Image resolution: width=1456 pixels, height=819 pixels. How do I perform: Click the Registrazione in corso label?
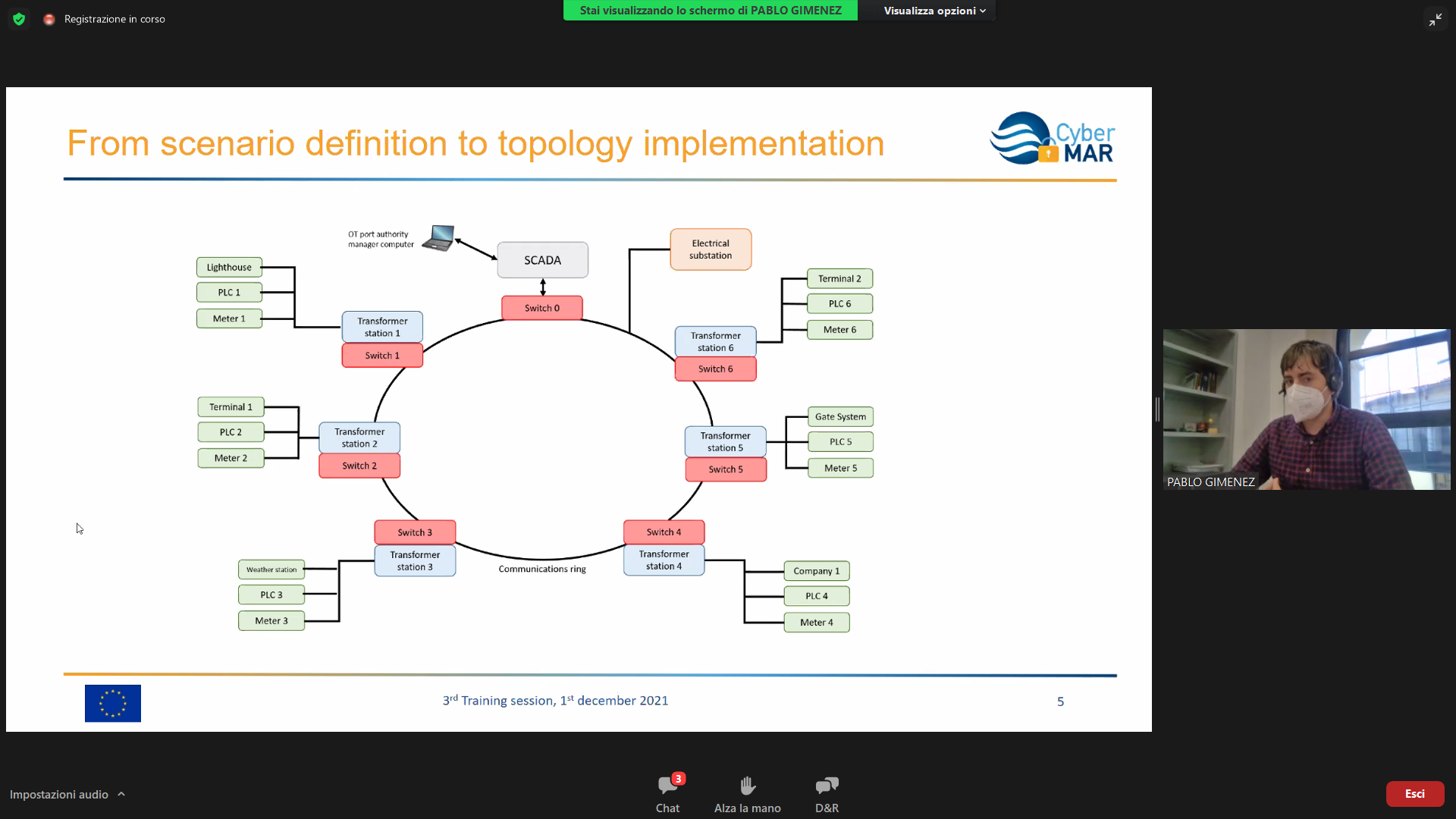coord(115,19)
